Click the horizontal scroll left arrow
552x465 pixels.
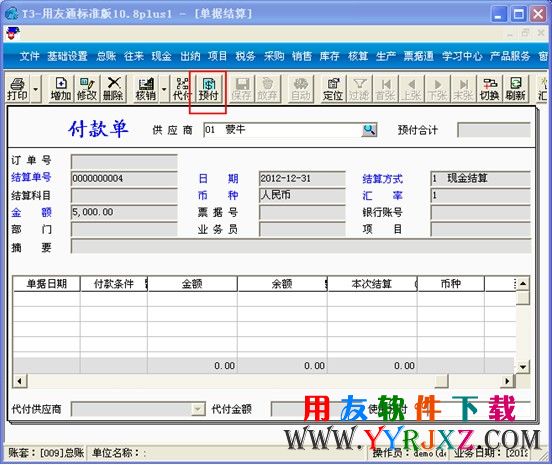click(x=20, y=381)
